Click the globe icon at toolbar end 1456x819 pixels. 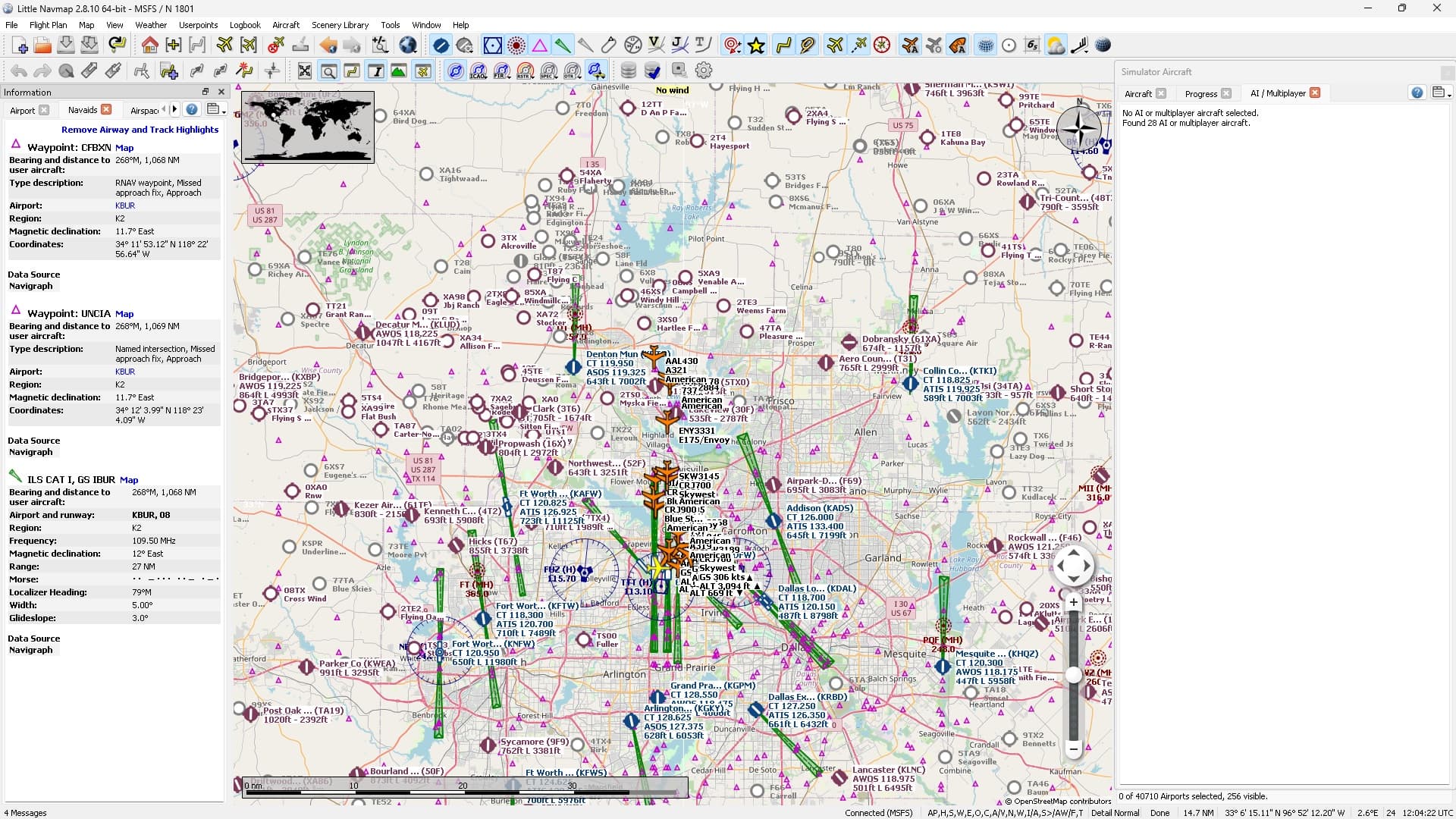pos(1103,45)
